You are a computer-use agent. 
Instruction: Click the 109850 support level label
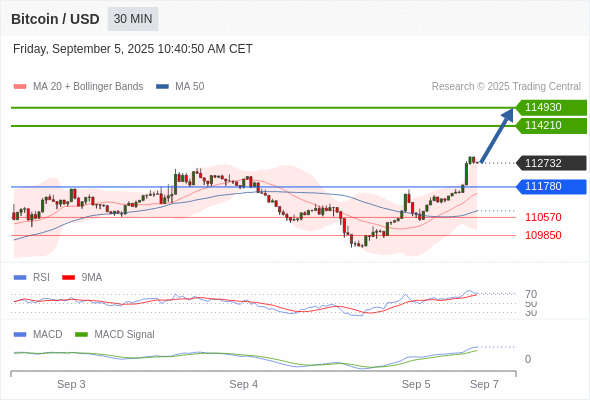[x=543, y=235]
